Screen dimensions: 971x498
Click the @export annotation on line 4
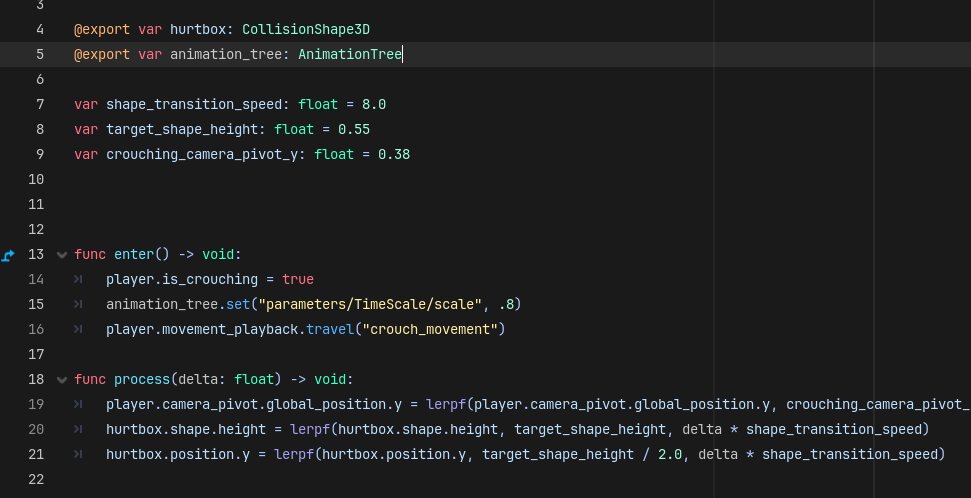click(x=102, y=30)
